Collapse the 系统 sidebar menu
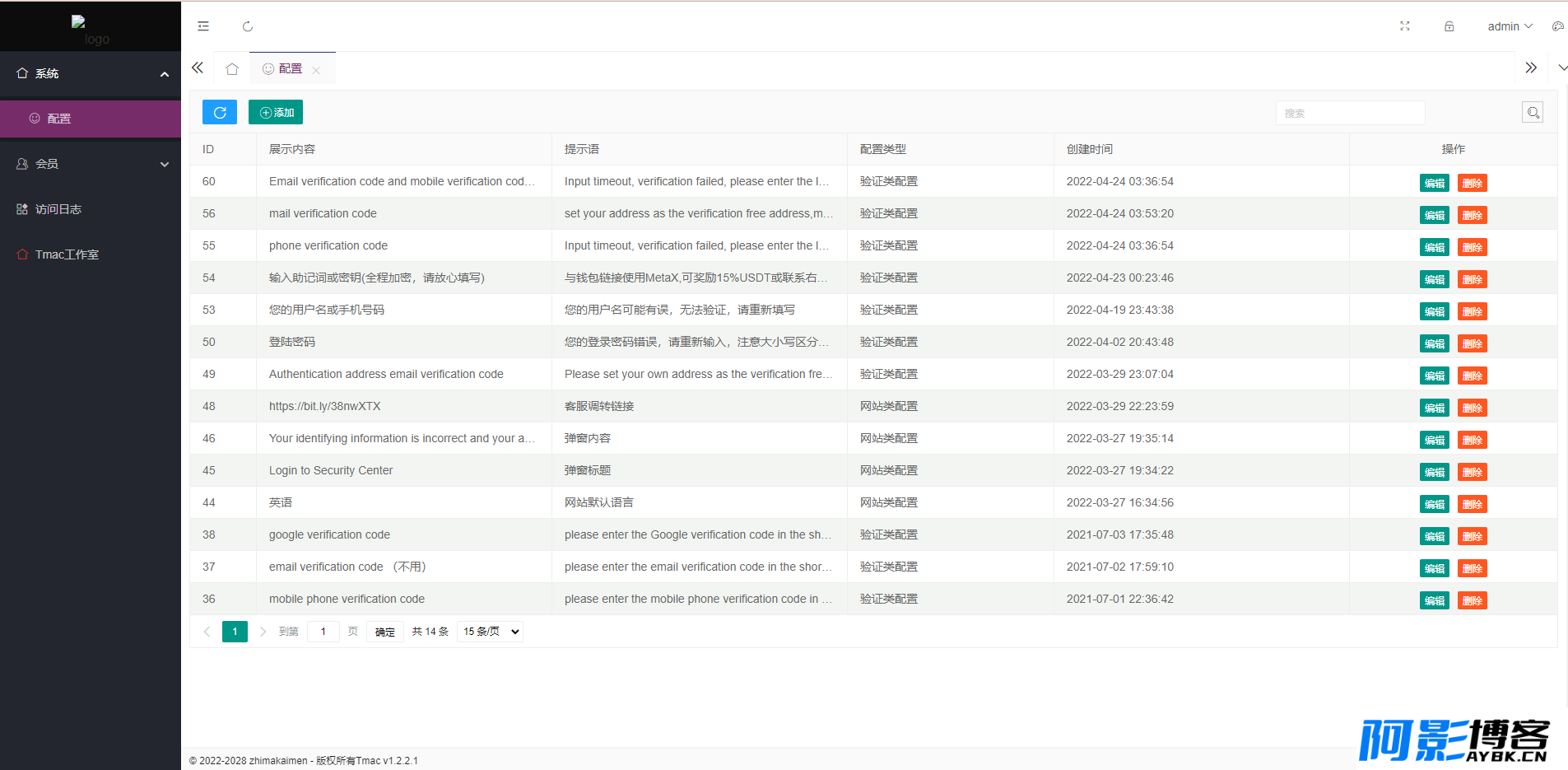1568x770 pixels. coord(91,73)
